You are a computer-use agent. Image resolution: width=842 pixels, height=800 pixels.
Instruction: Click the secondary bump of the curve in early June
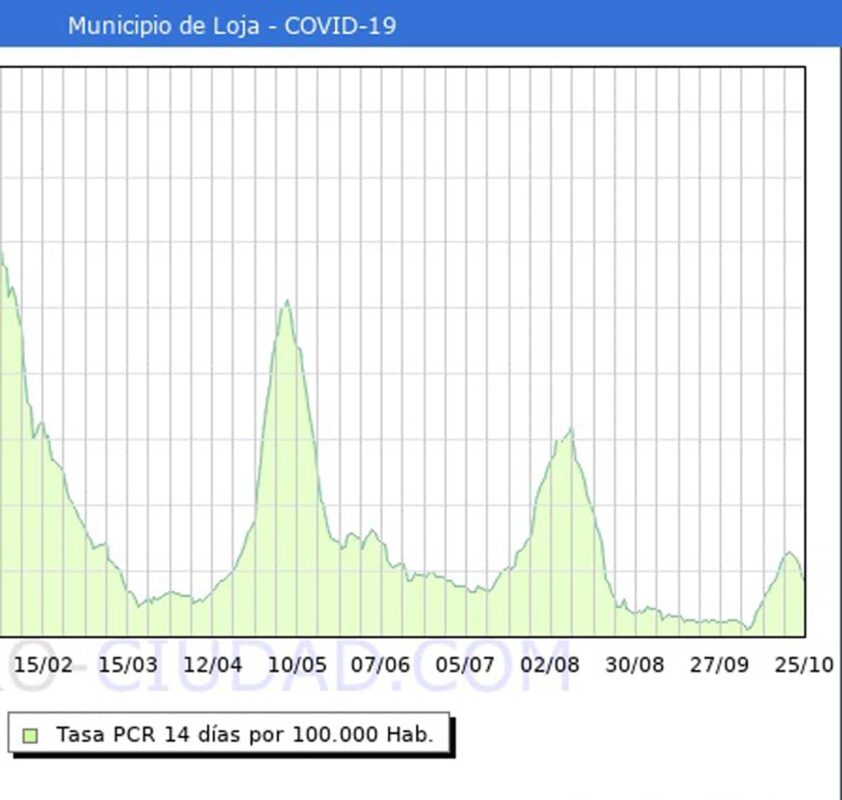pyautogui.click(x=372, y=532)
